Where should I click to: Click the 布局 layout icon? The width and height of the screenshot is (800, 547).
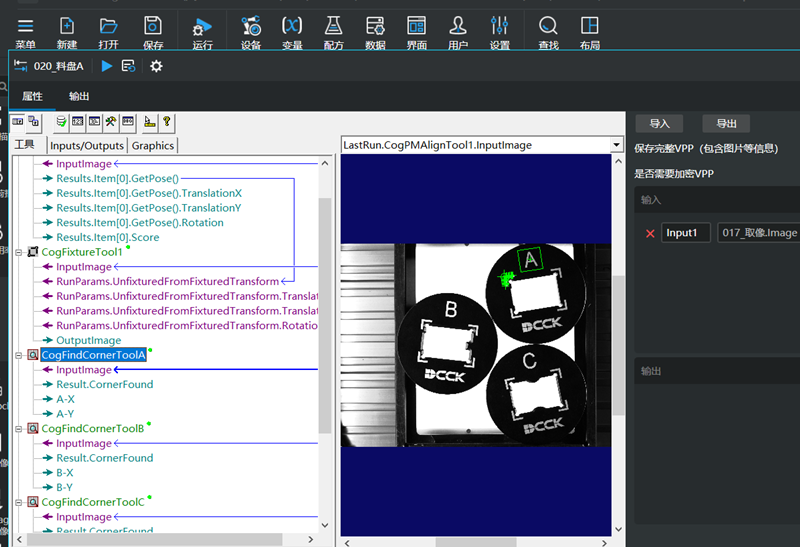coord(589,32)
